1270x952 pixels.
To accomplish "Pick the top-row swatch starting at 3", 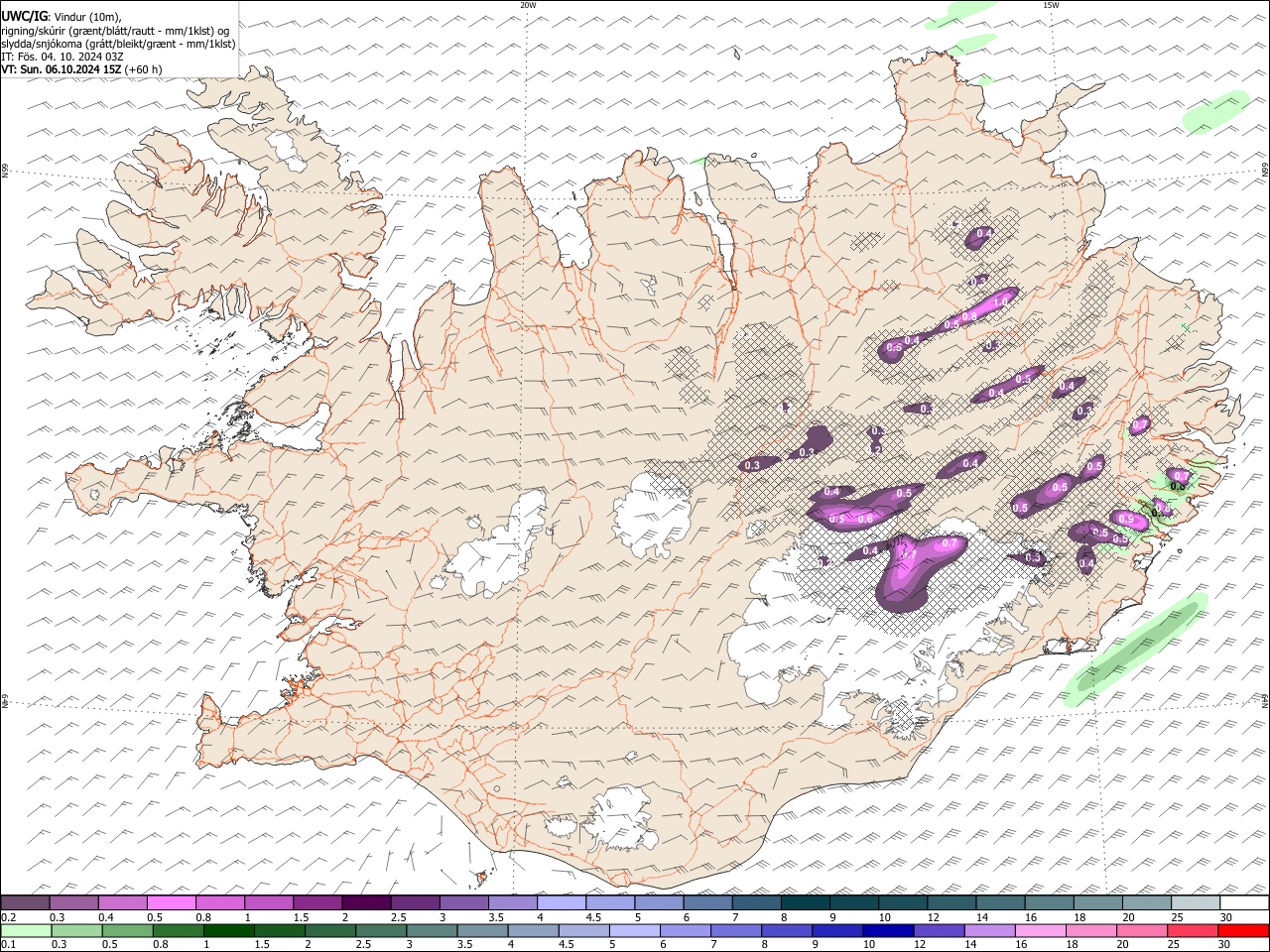I will click(x=463, y=902).
